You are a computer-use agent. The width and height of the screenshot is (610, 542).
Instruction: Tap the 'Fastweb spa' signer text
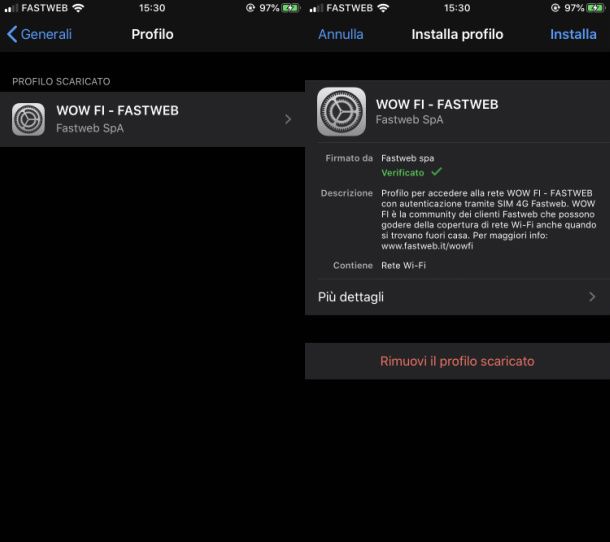[408, 158]
